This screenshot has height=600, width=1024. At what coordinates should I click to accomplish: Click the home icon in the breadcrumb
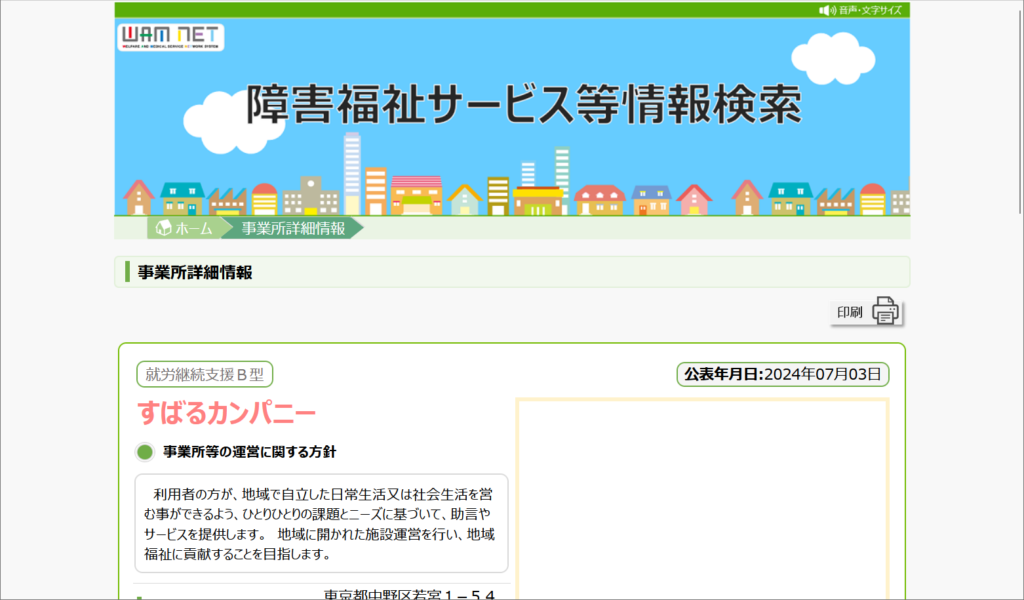[163, 228]
